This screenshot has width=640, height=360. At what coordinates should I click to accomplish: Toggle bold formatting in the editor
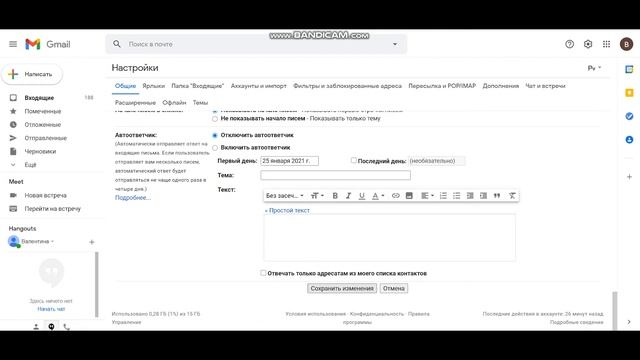335,196
